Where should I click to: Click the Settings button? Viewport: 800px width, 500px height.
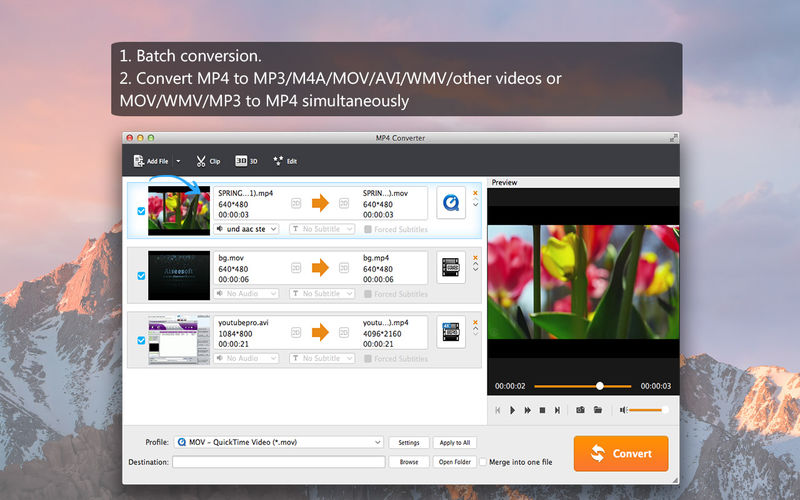coord(409,443)
